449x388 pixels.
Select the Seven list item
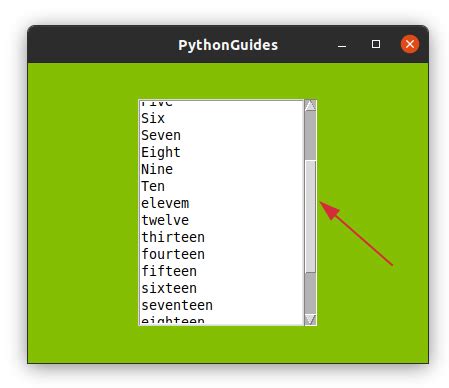[x=221, y=135]
